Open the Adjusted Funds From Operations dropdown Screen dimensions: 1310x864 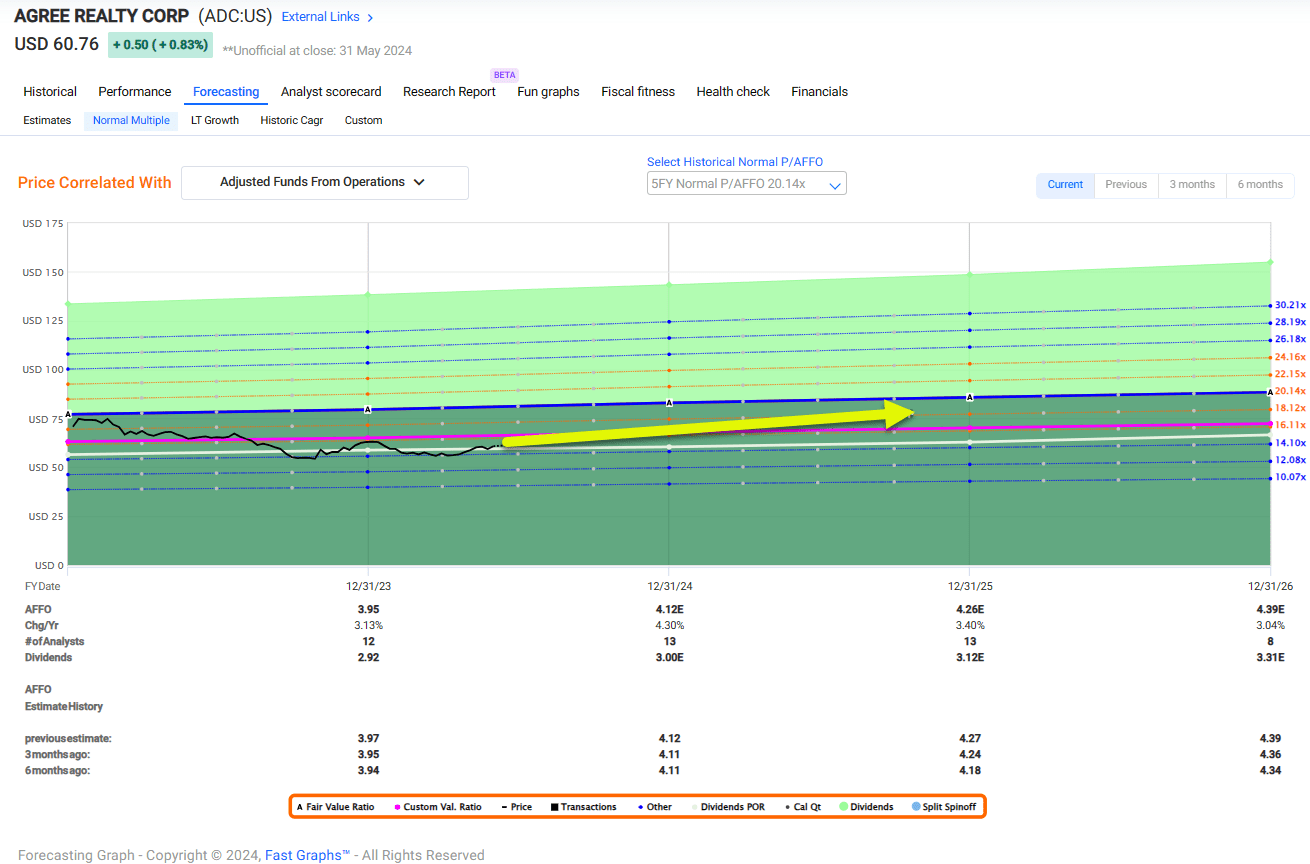click(324, 183)
